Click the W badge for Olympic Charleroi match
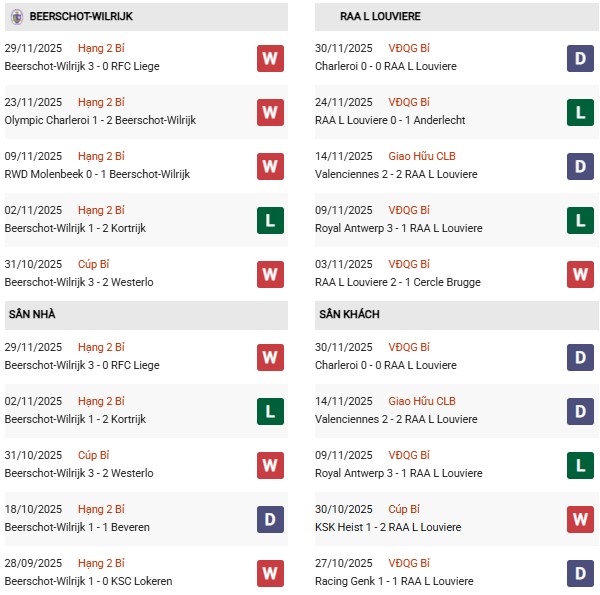 pyautogui.click(x=269, y=113)
